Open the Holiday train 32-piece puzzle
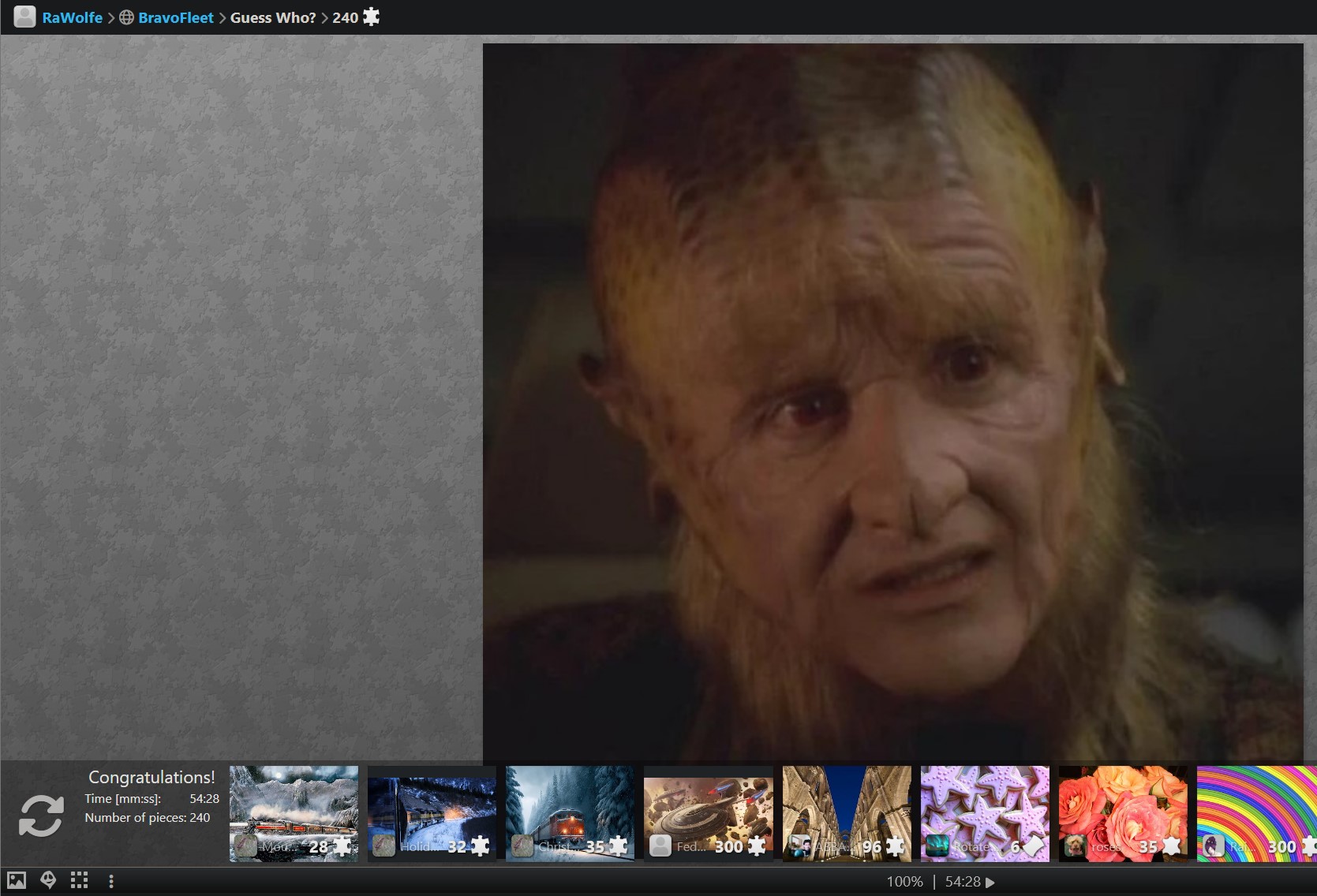The height and width of the screenshot is (896, 1317). [432, 813]
